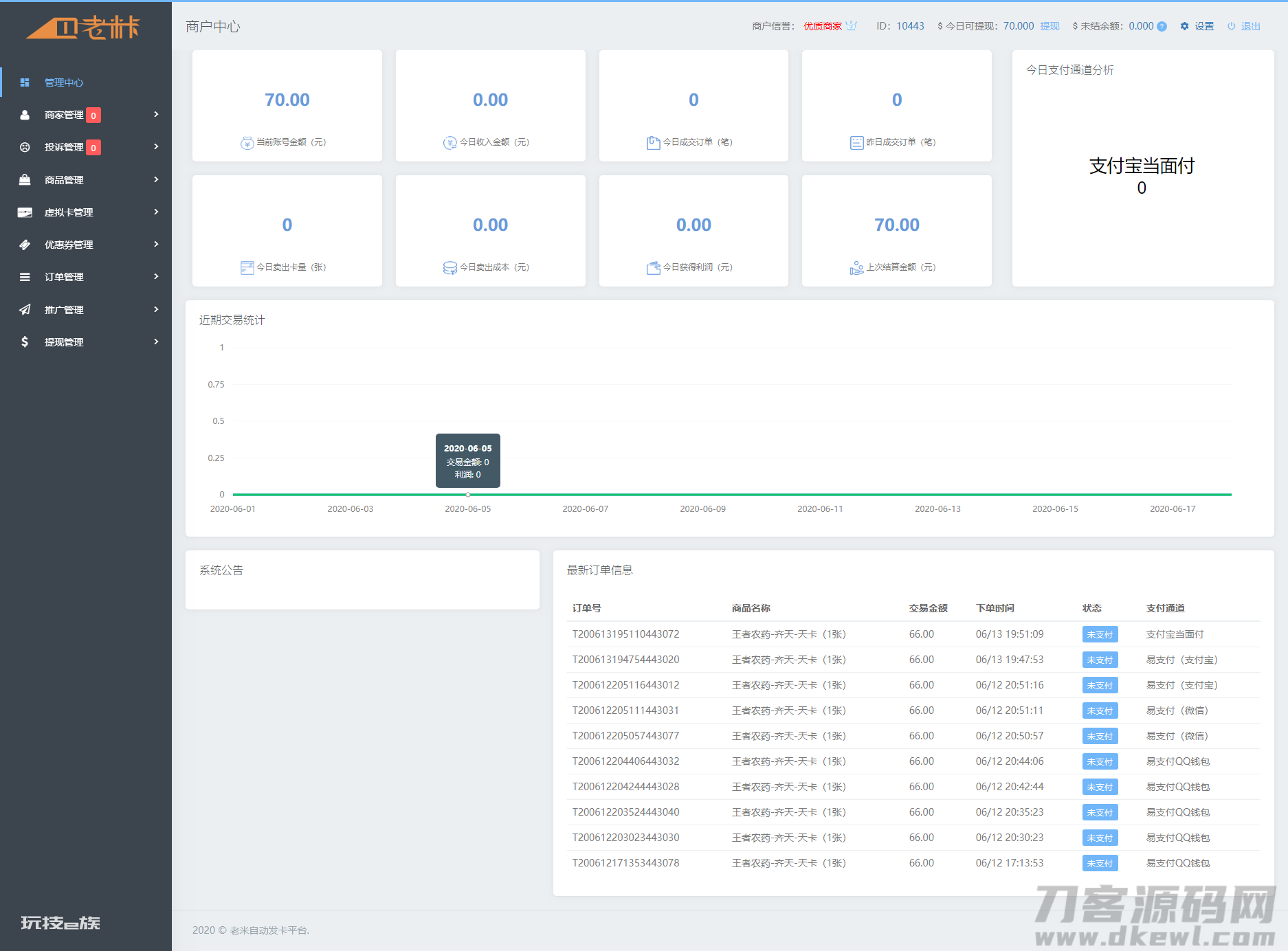This screenshot has height=951, width=1288.
Task: Click the 优惠券管理 ticket icon
Action: 25,245
